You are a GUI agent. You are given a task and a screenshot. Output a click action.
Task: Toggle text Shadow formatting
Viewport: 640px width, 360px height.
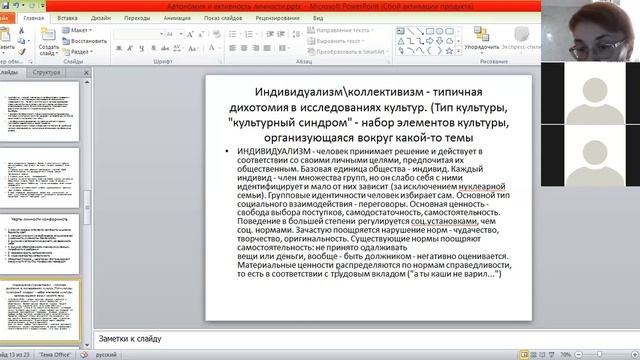click(153, 48)
